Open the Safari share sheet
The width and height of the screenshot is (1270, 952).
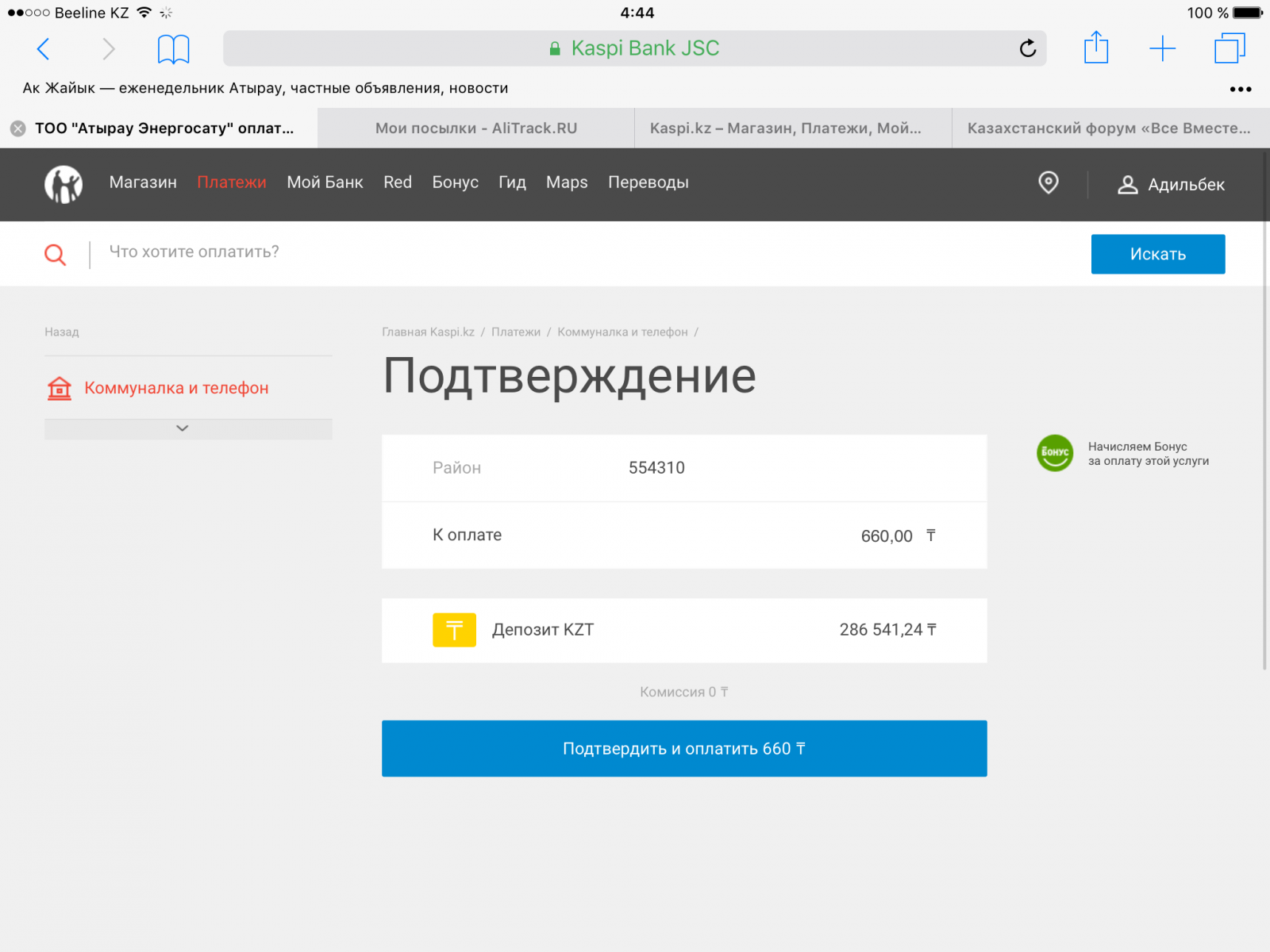point(1096,48)
